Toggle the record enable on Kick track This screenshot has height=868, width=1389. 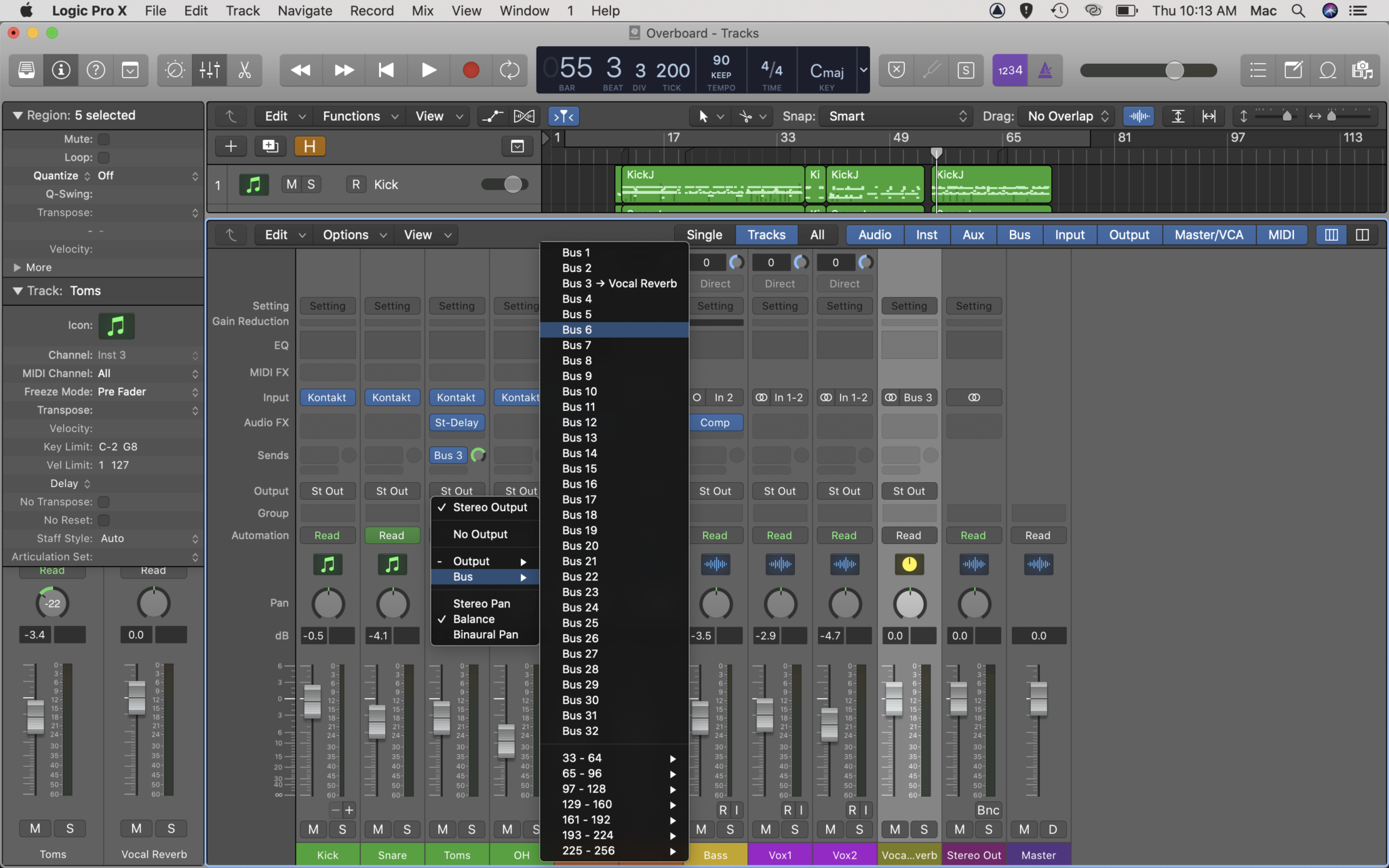click(x=355, y=184)
